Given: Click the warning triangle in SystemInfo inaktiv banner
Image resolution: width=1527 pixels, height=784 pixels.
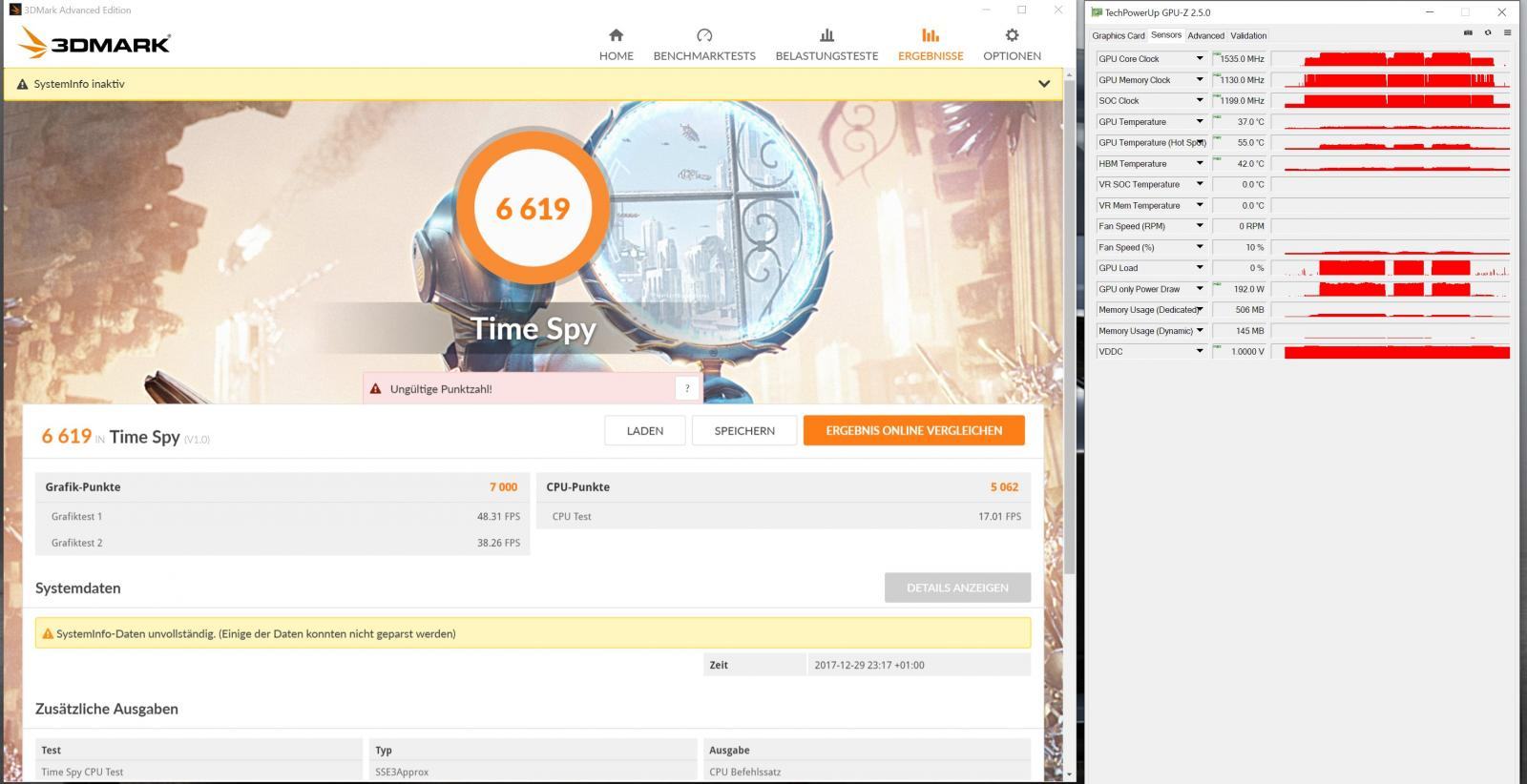Looking at the screenshot, I should click(22, 84).
